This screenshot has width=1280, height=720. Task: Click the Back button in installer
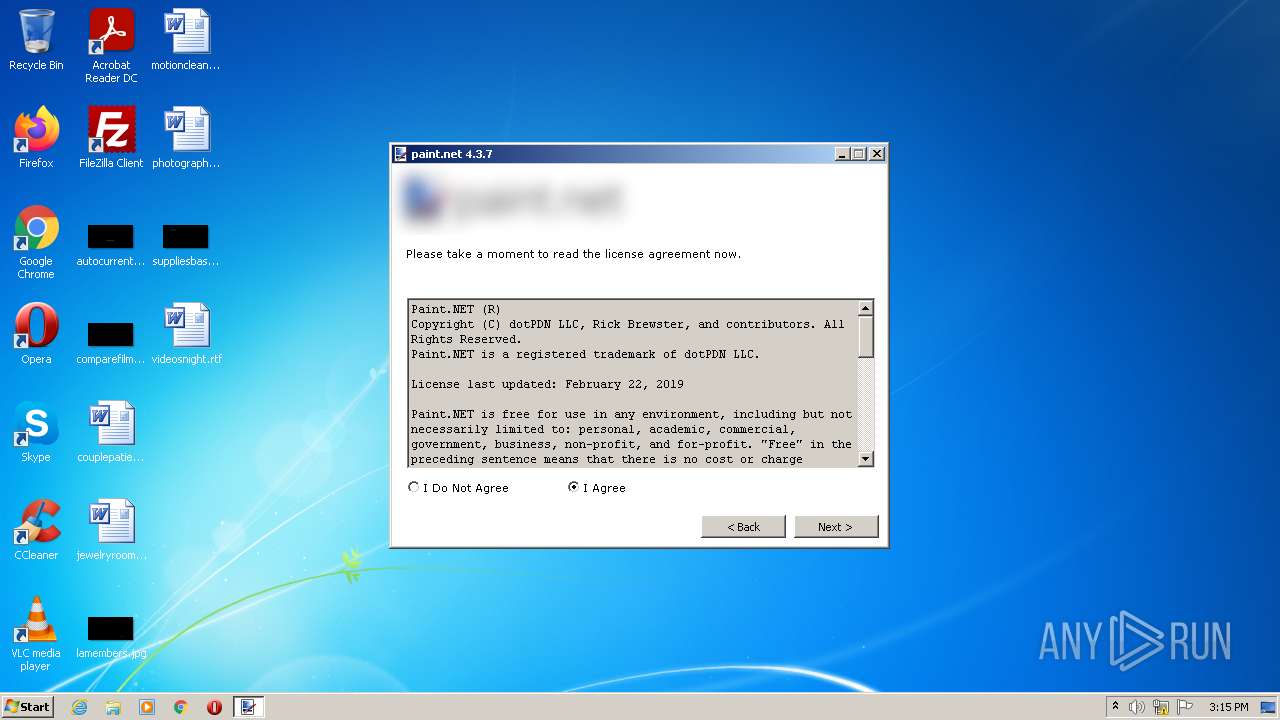click(743, 527)
